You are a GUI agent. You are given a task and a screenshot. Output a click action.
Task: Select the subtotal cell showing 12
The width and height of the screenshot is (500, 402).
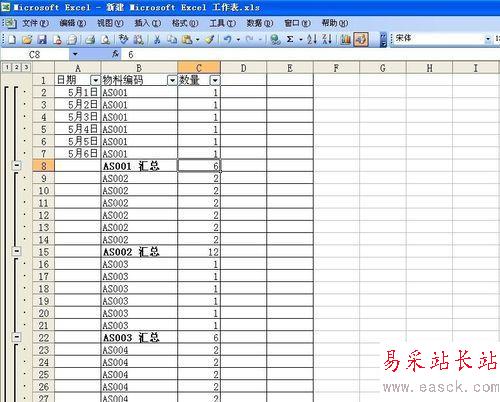point(199,252)
